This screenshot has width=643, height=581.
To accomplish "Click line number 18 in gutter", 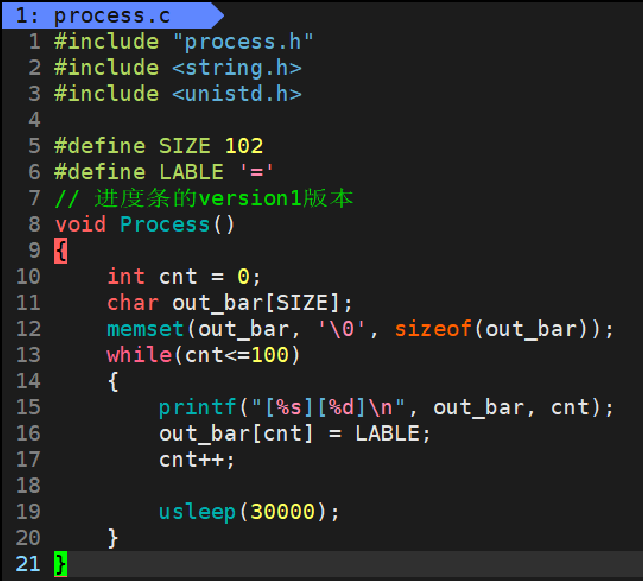I will pyautogui.click(x=28, y=485).
